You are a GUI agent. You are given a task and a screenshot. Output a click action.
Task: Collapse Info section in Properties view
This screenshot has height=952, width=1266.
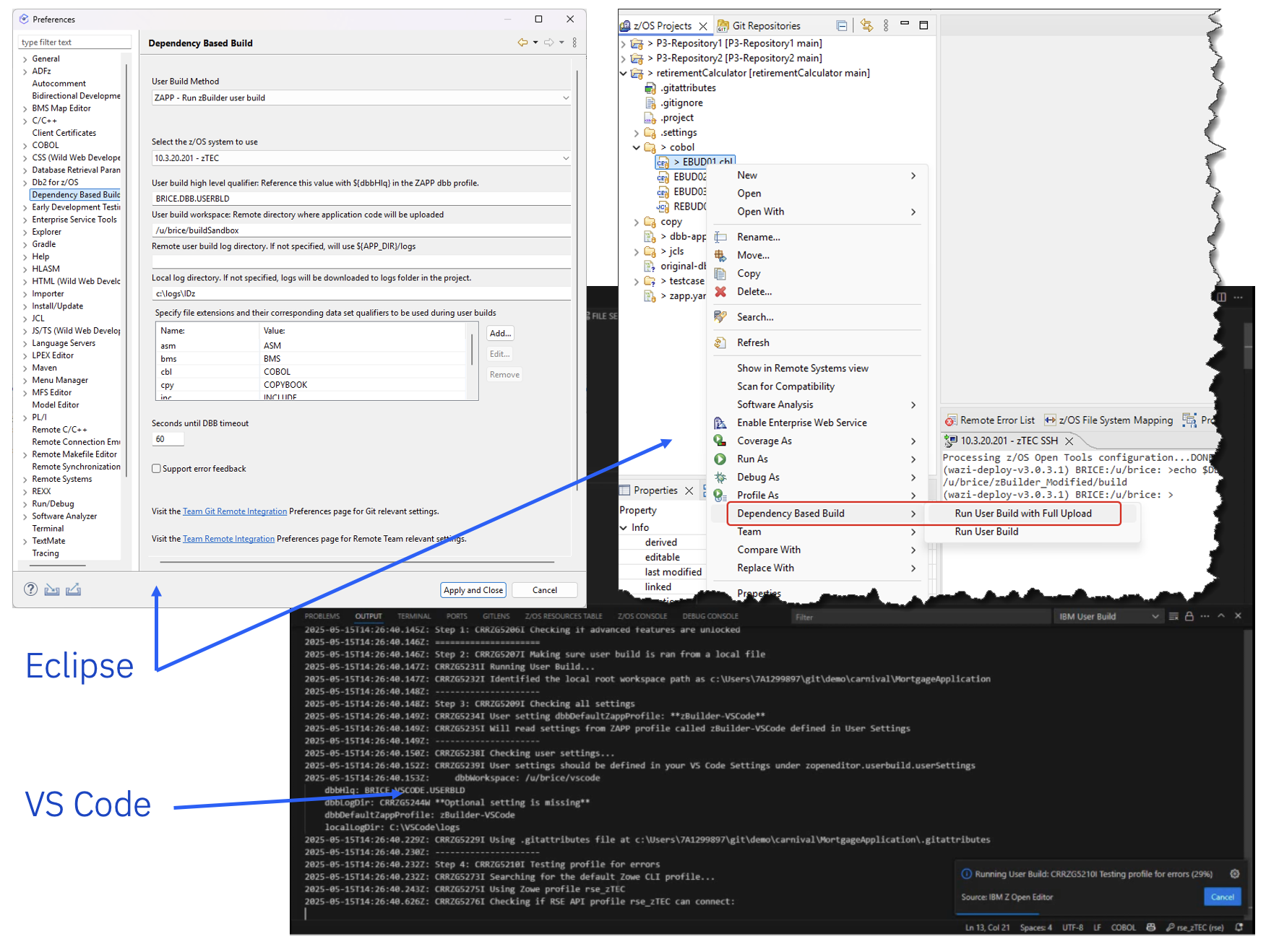(x=624, y=528)
